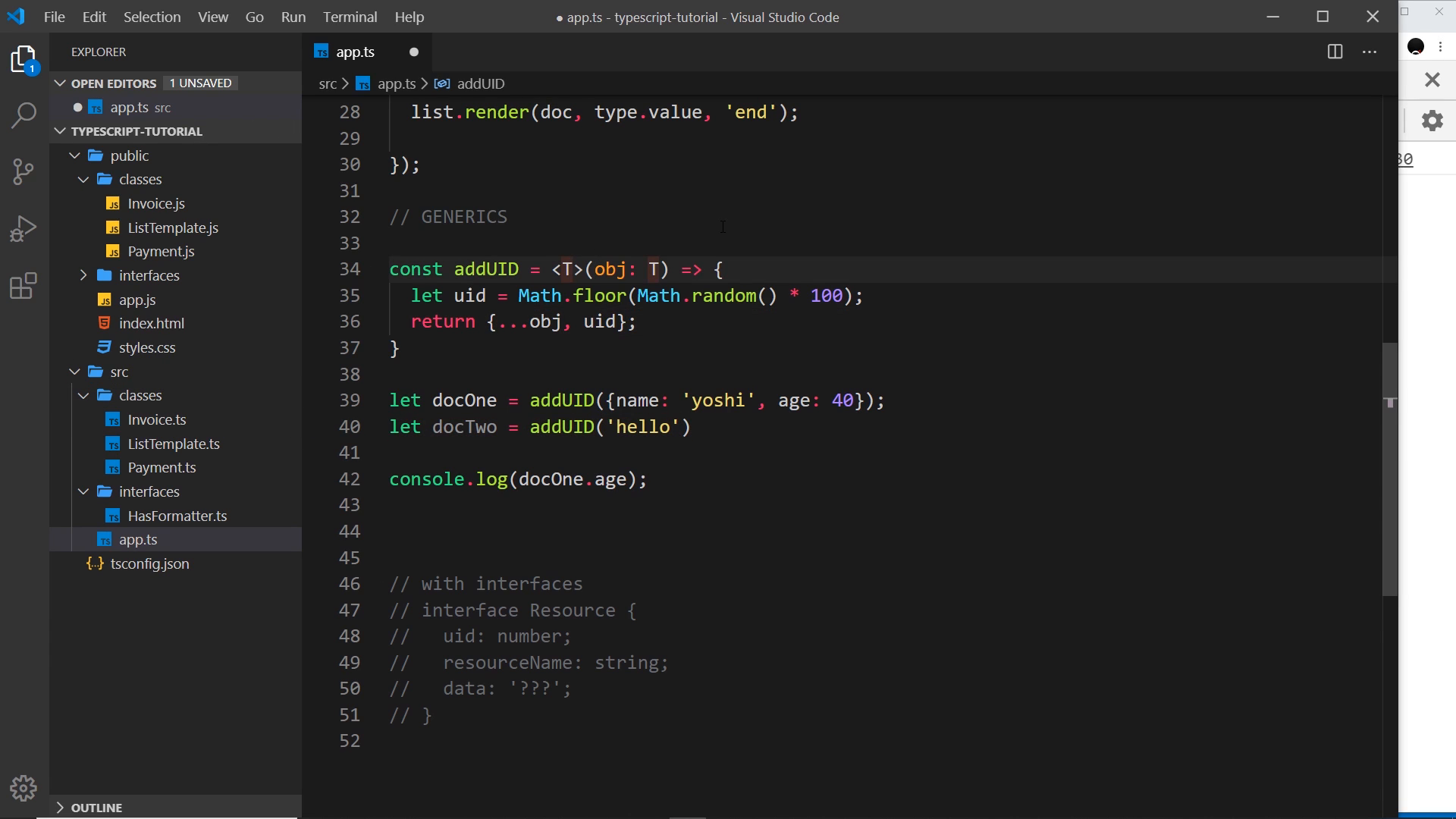The width and height of the screenshot is (1456, 819).
Task: Click the unsaved dot on app.ts tab
Action: 414,52
